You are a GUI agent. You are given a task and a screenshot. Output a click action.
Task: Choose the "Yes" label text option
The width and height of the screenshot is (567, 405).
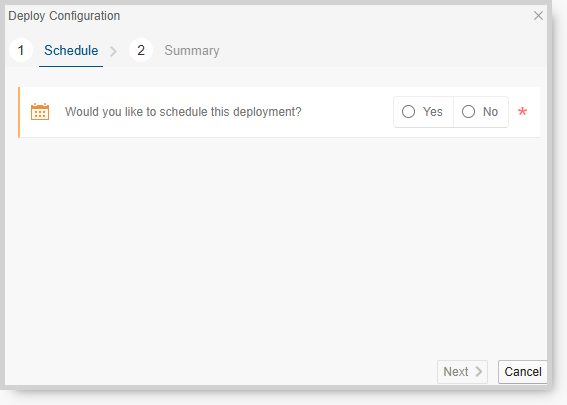click(x=432, y=112)
